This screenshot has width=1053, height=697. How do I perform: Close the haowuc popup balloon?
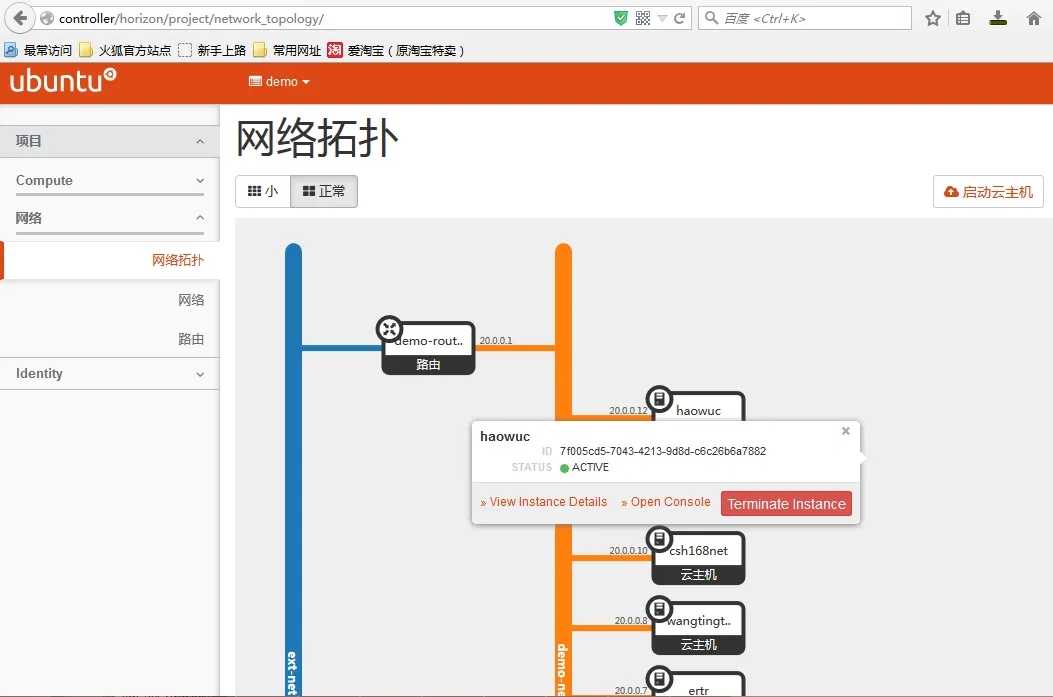(846, 431)
